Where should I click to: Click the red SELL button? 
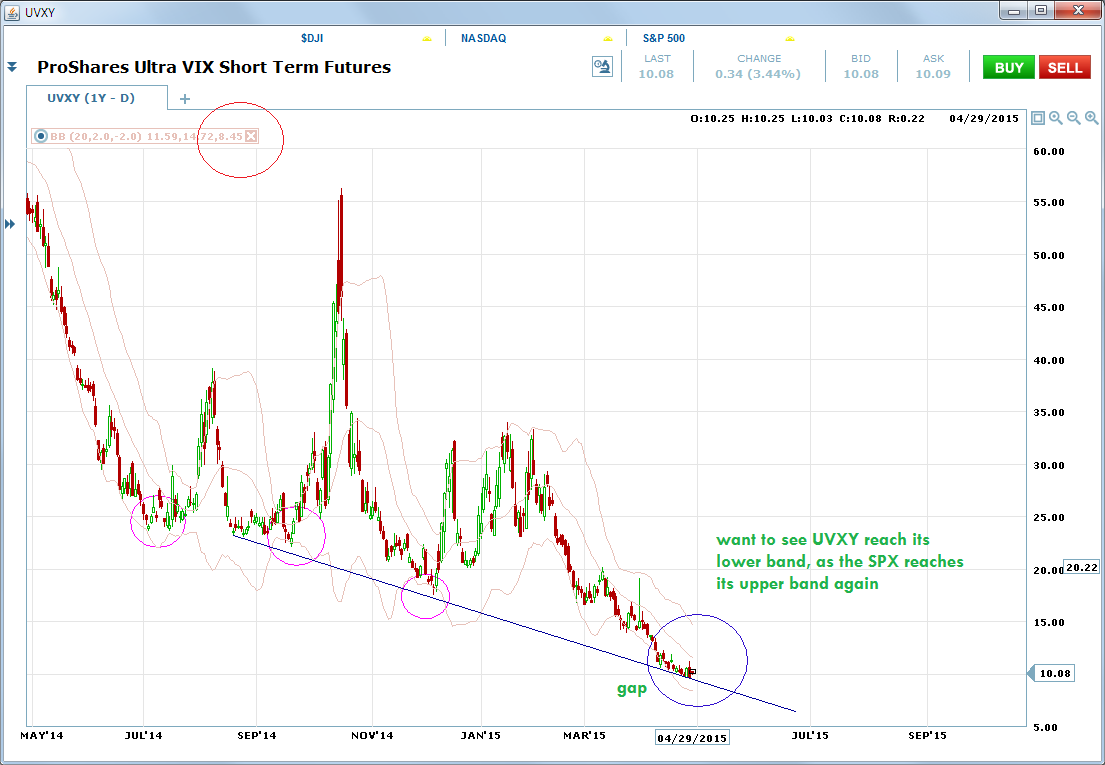(1065, 68)
